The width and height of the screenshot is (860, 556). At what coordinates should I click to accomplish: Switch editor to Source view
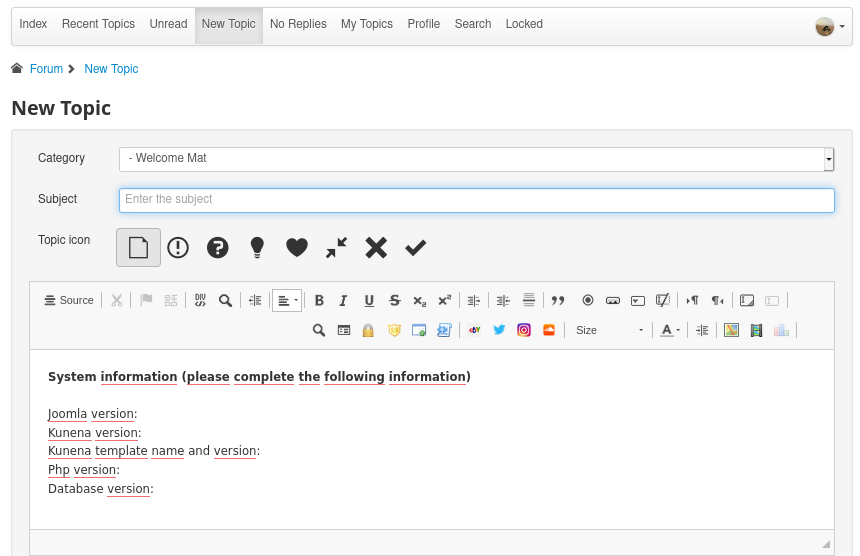(69, 300)
